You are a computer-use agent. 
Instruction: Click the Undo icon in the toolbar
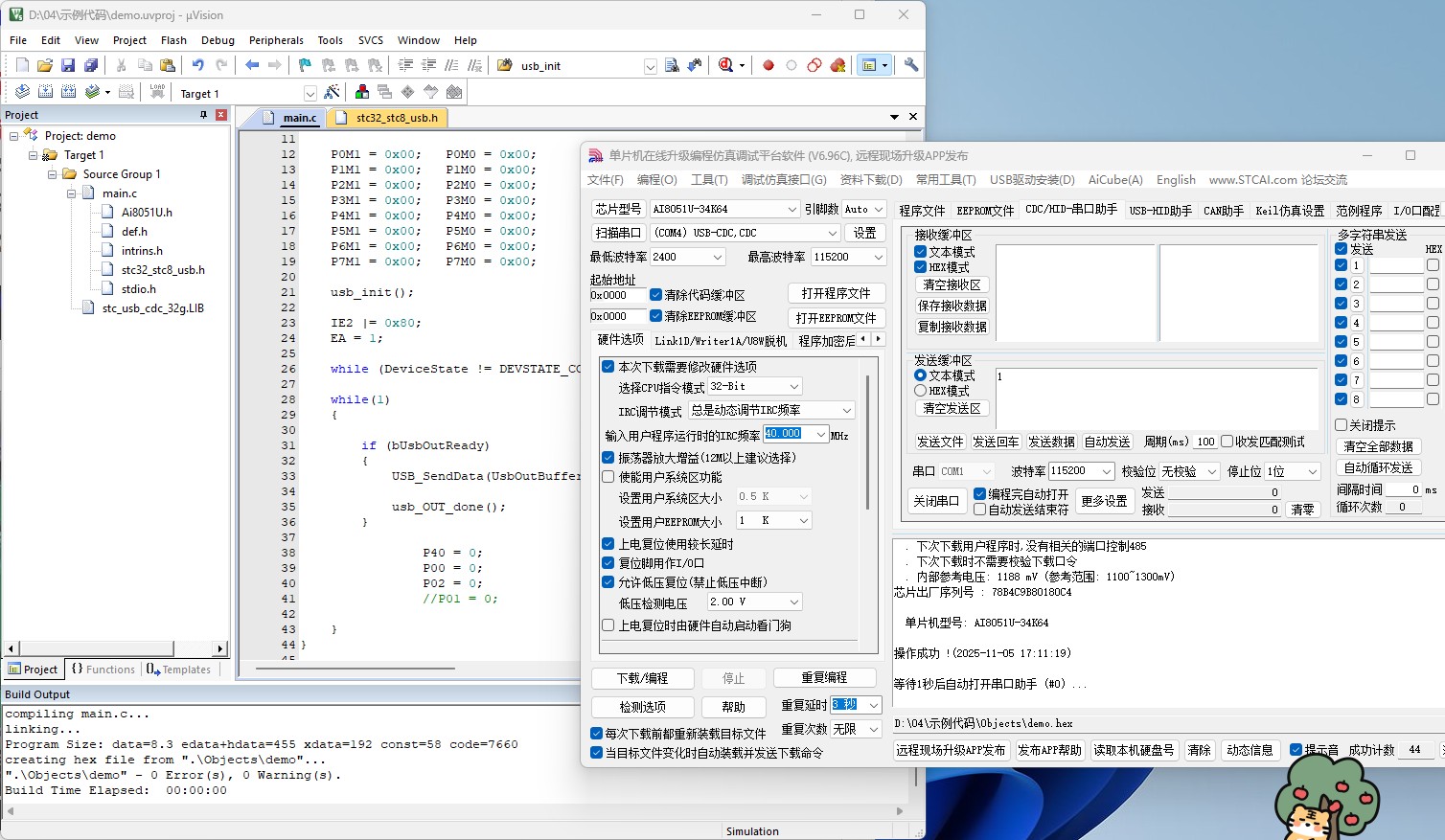point(197,64)
